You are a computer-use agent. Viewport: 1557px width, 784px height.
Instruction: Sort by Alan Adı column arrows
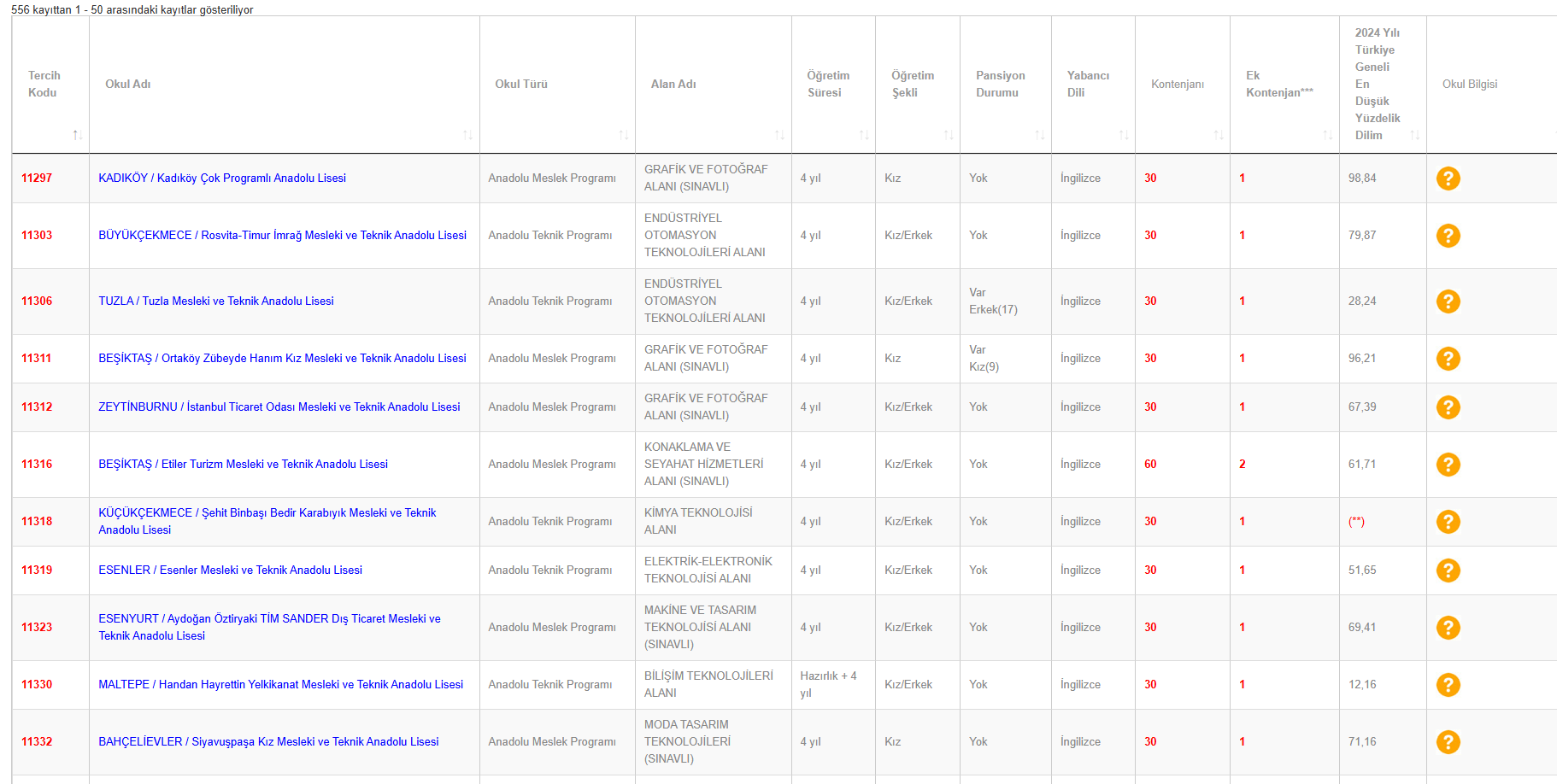tap(779, 135)
